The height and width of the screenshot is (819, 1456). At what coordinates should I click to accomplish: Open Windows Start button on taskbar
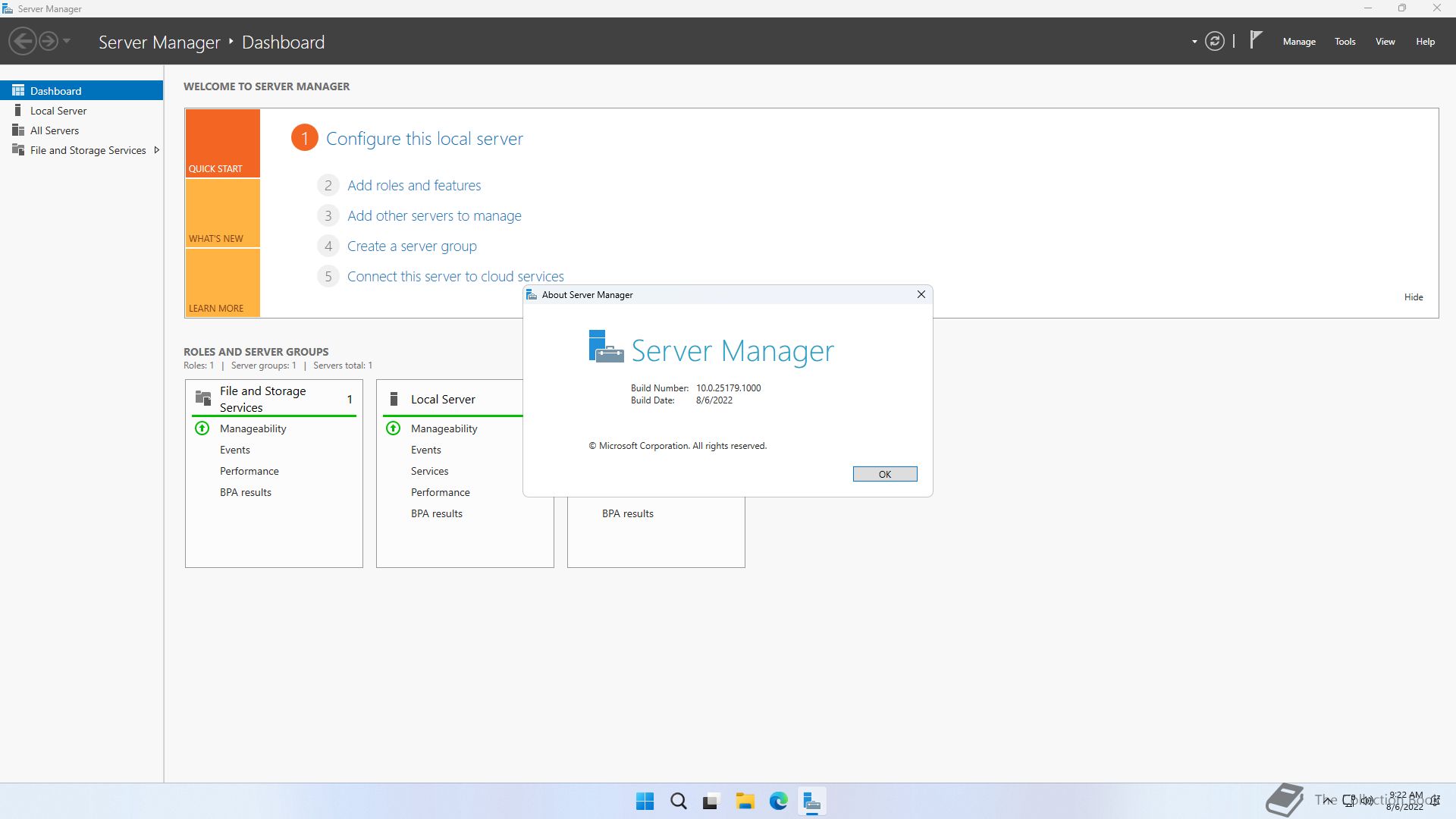pos(645,801)
